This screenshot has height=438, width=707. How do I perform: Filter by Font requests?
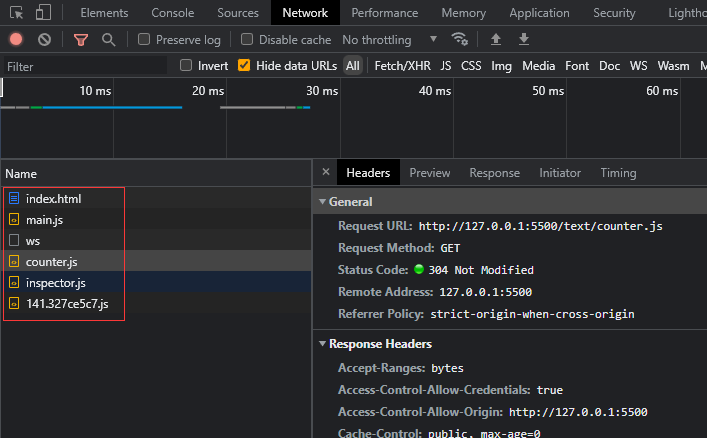coord(577,66)
